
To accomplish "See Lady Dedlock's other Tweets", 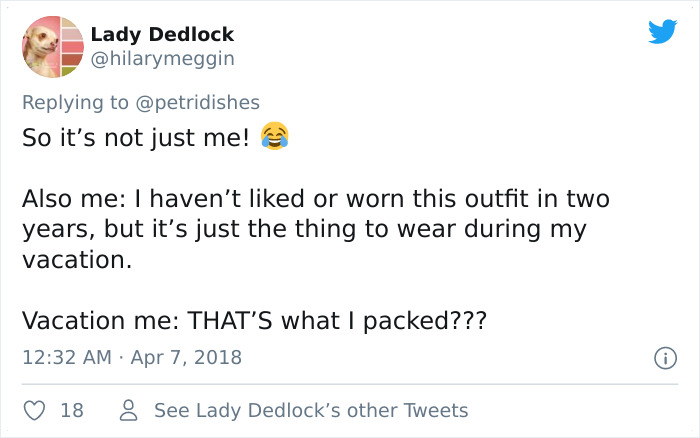I will pos(310,410).
